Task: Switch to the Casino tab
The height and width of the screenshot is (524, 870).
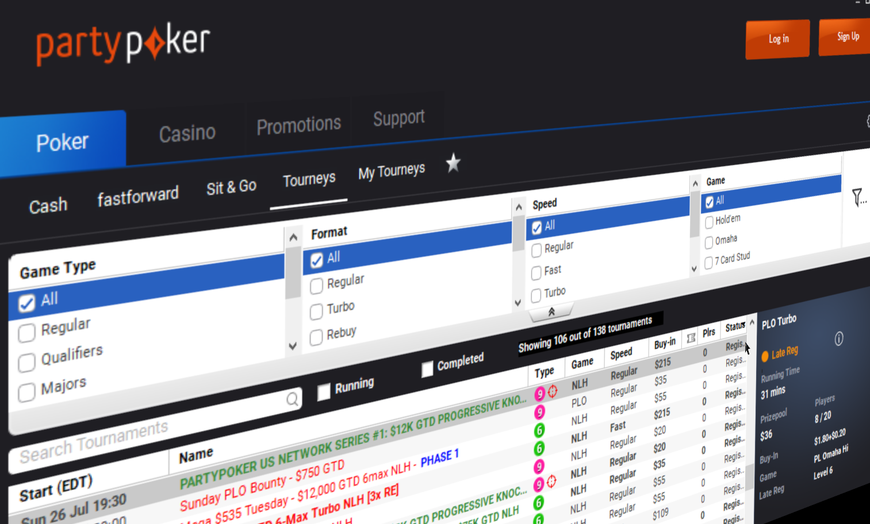Action: (187, 133)
